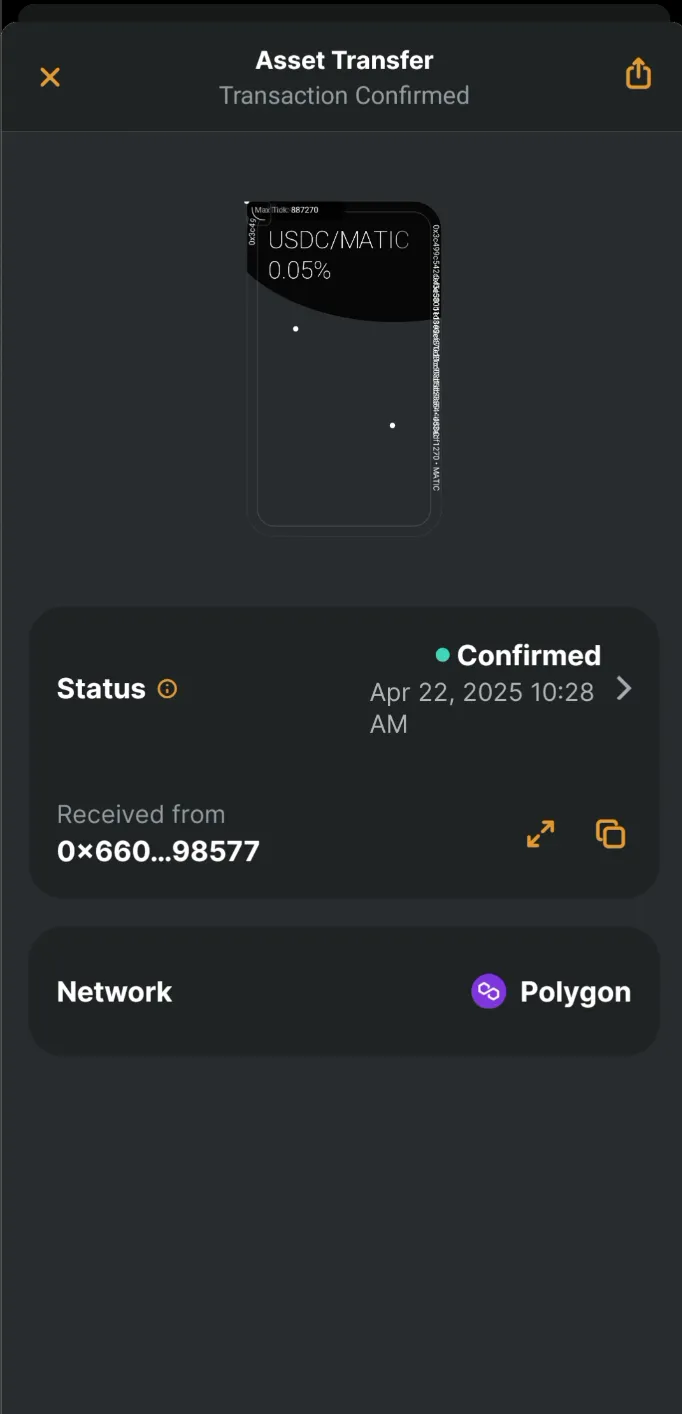Viewport: 682px width, 1414px height.
Task: Open the share options via the share icon
Action: (x=638, y=73)
